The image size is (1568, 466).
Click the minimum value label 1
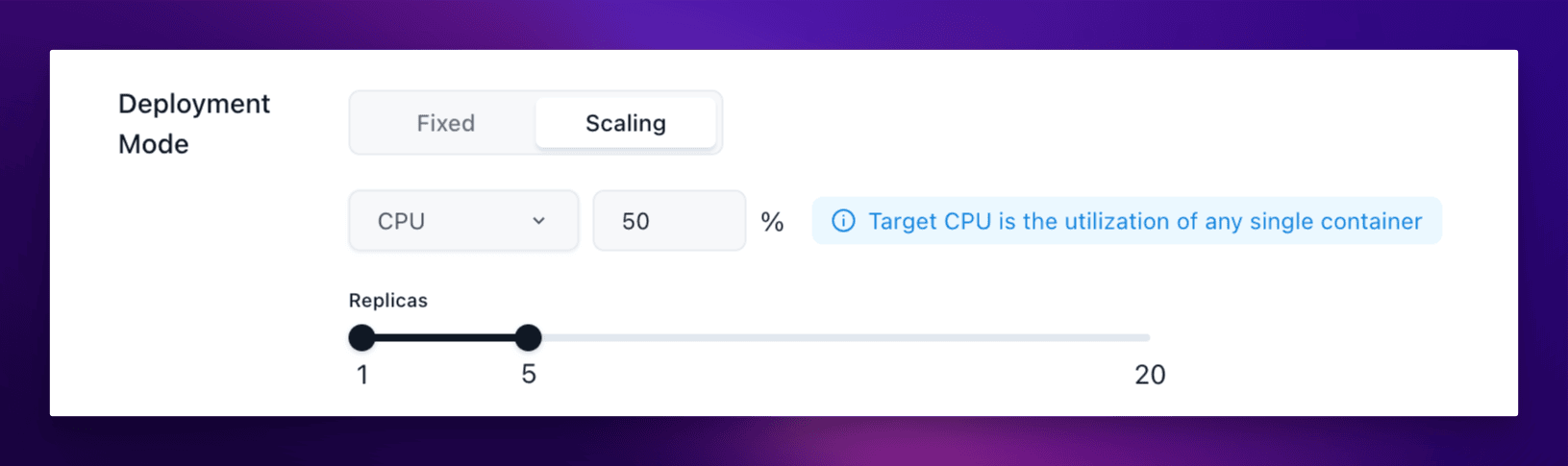(362, 375)
